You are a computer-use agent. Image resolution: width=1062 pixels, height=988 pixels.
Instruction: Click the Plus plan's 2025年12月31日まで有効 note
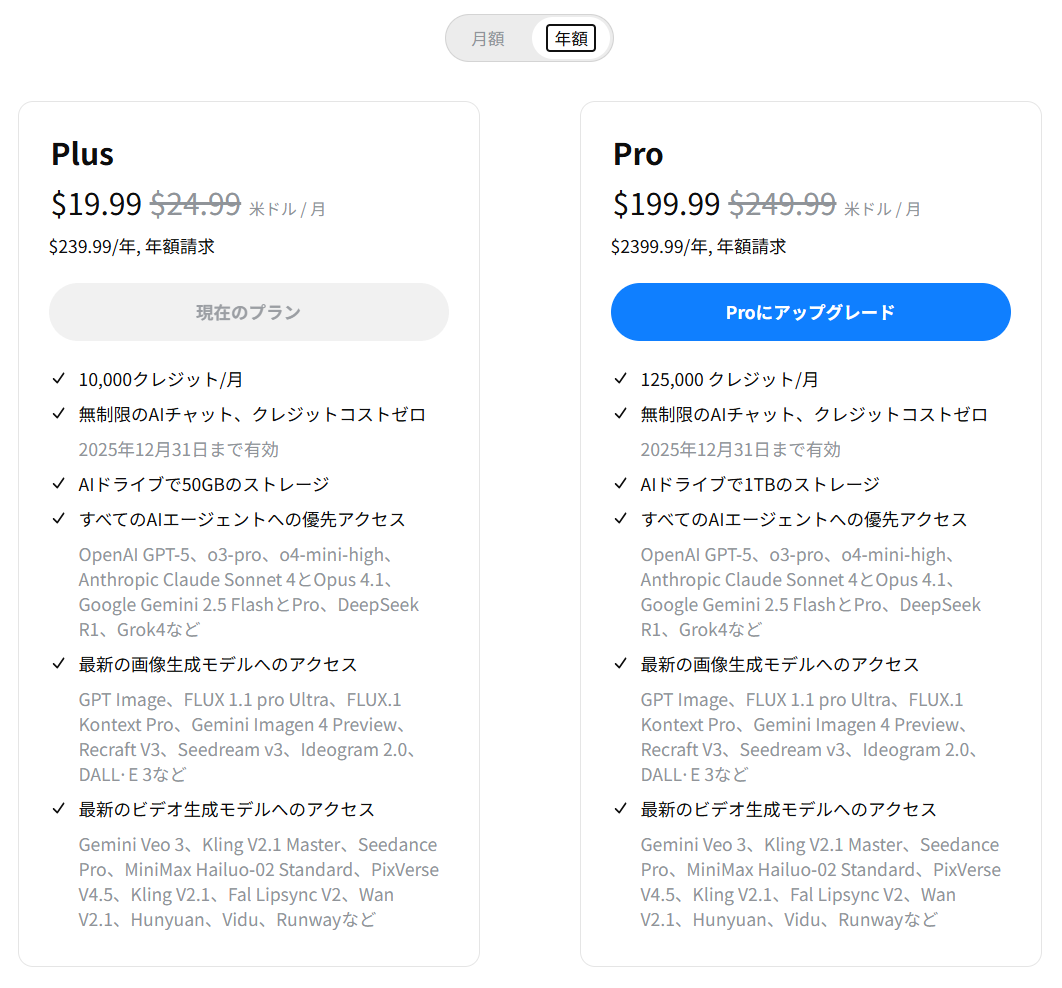[178, 449]
